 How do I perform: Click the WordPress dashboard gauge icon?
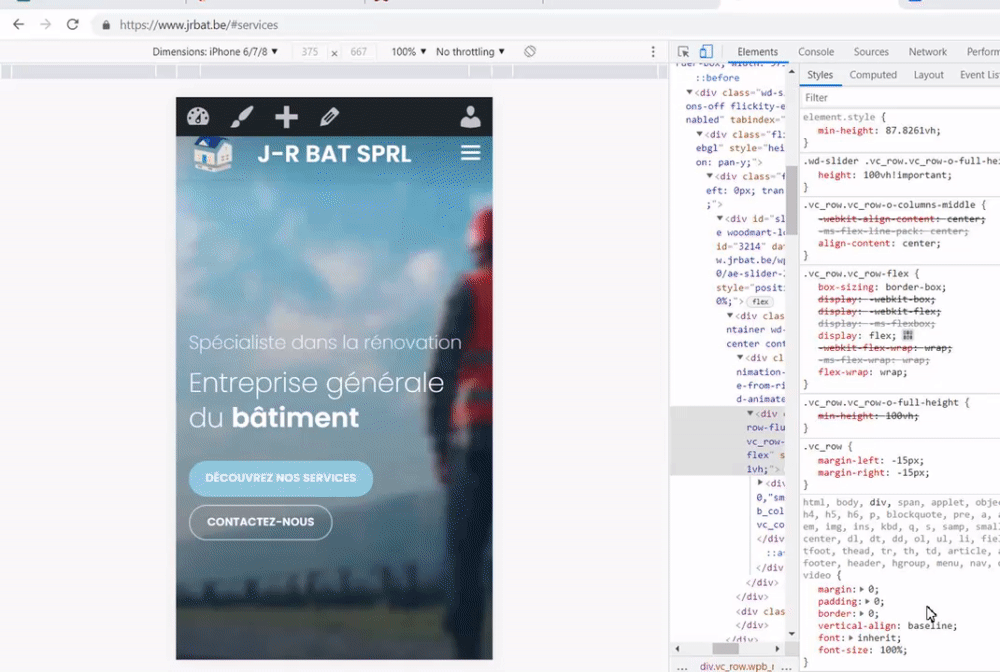point(198,117)
